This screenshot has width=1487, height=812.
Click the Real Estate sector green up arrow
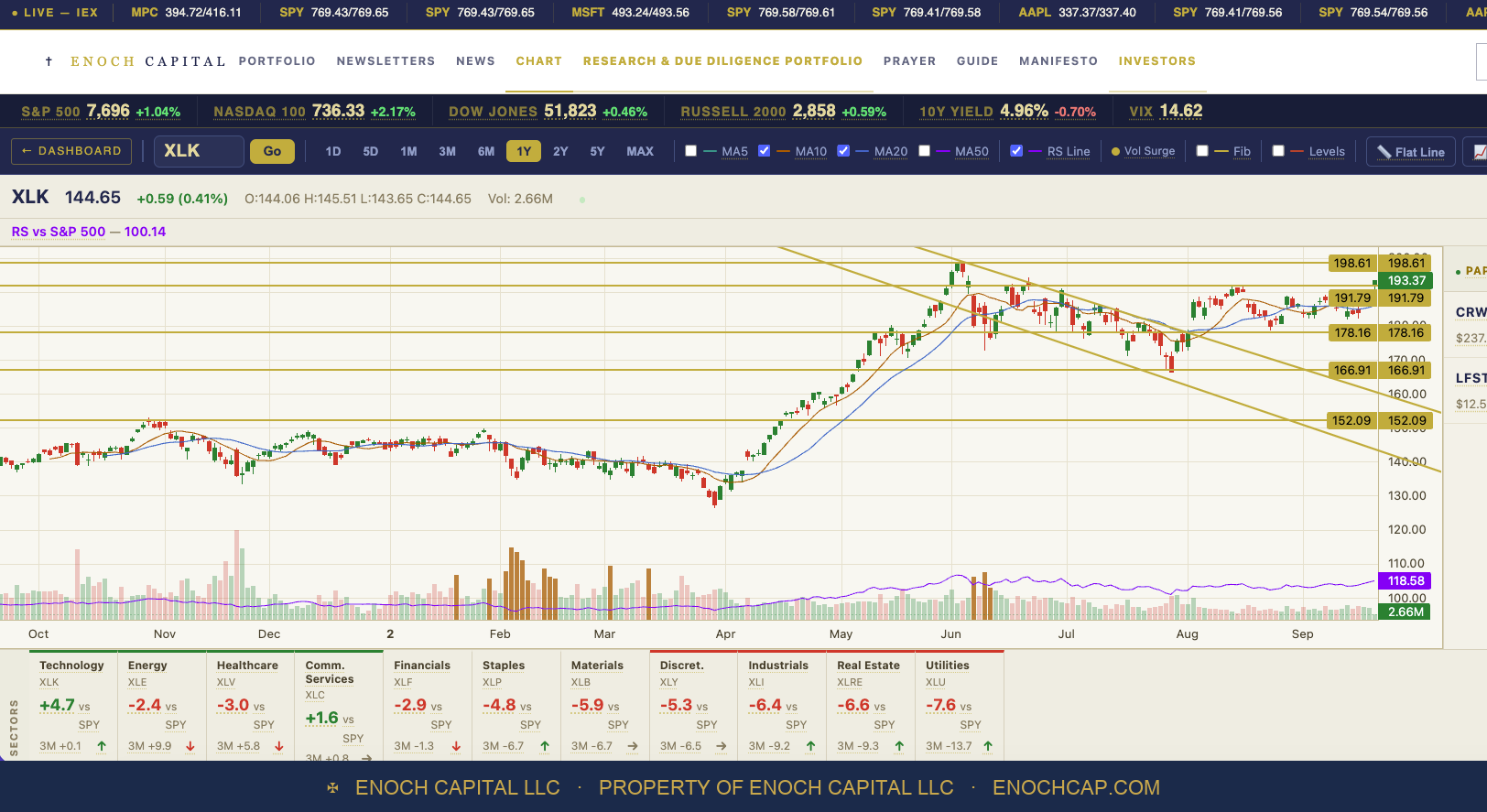click(x=899, y=746)
